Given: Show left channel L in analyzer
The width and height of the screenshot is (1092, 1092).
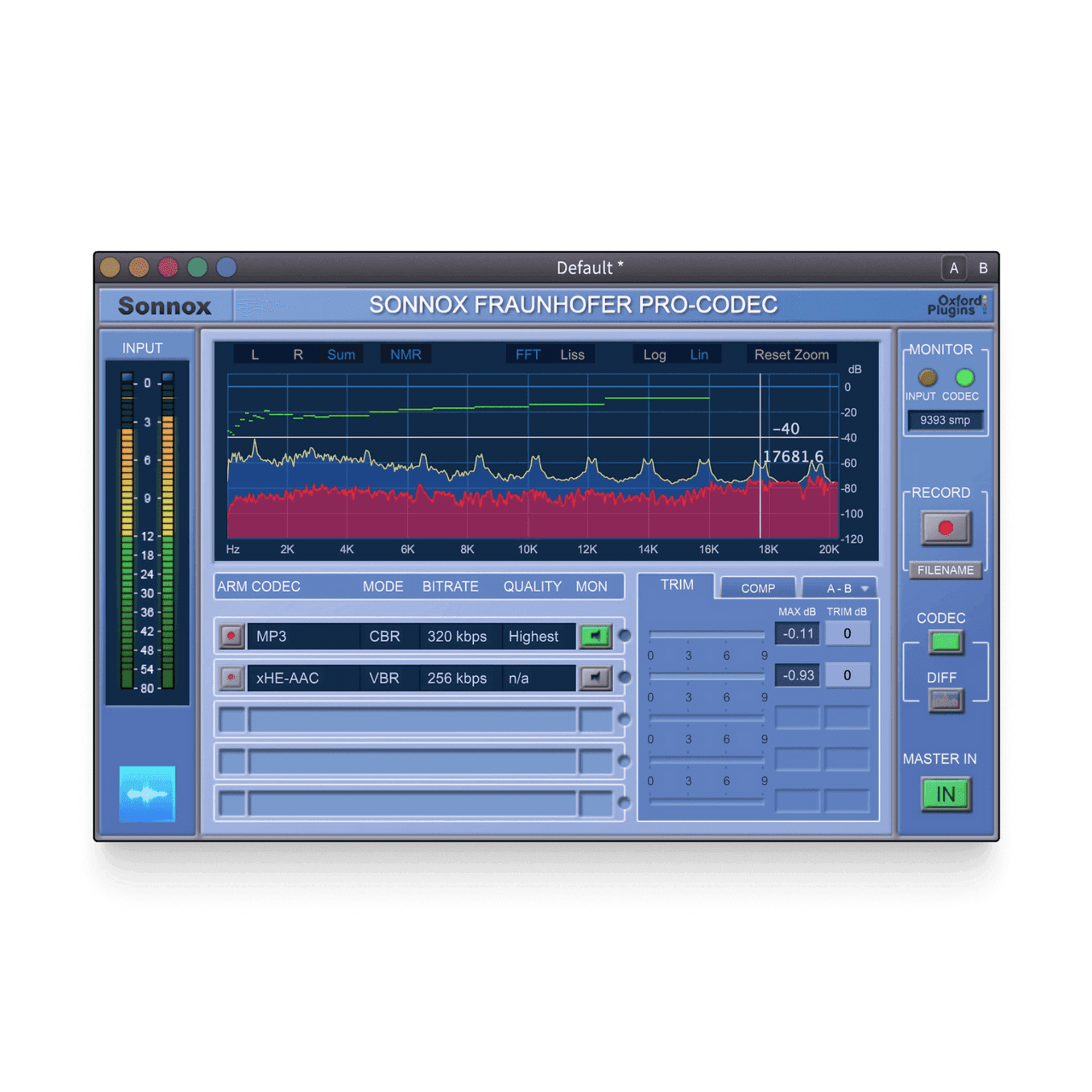Looking at the screenshot, I should tap(255, 354).
